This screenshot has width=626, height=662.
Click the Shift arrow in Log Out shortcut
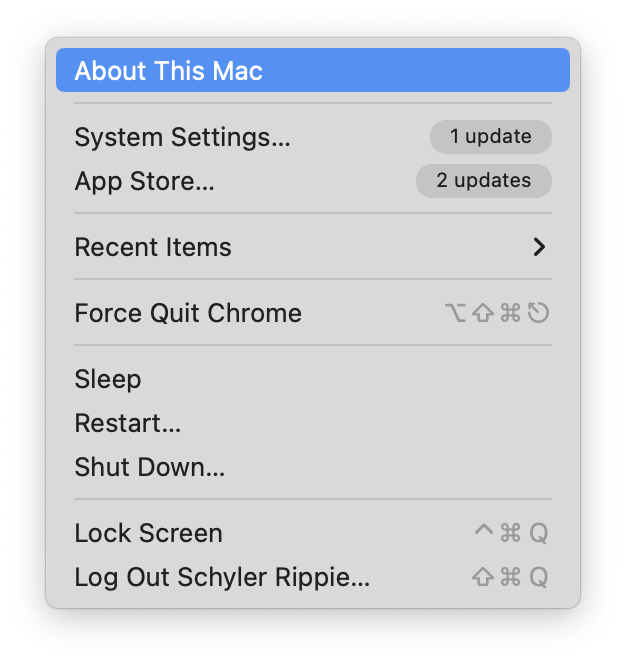[483, 578]
